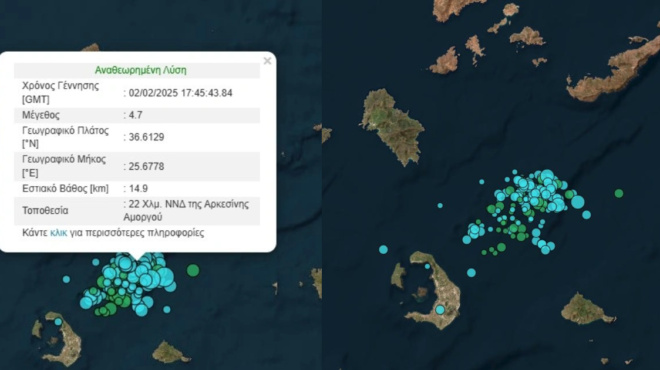Screen dimensions: 660x370
Task: Select the origin time value '02/02/2025 17:45:43.84'
Action: pos(181,93)
